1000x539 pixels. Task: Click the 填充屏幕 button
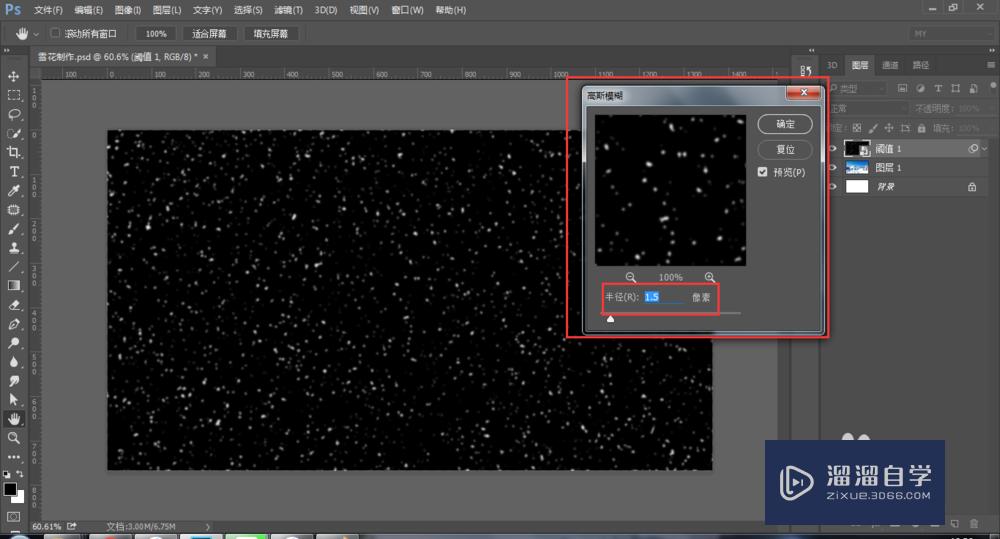point(270,34)
